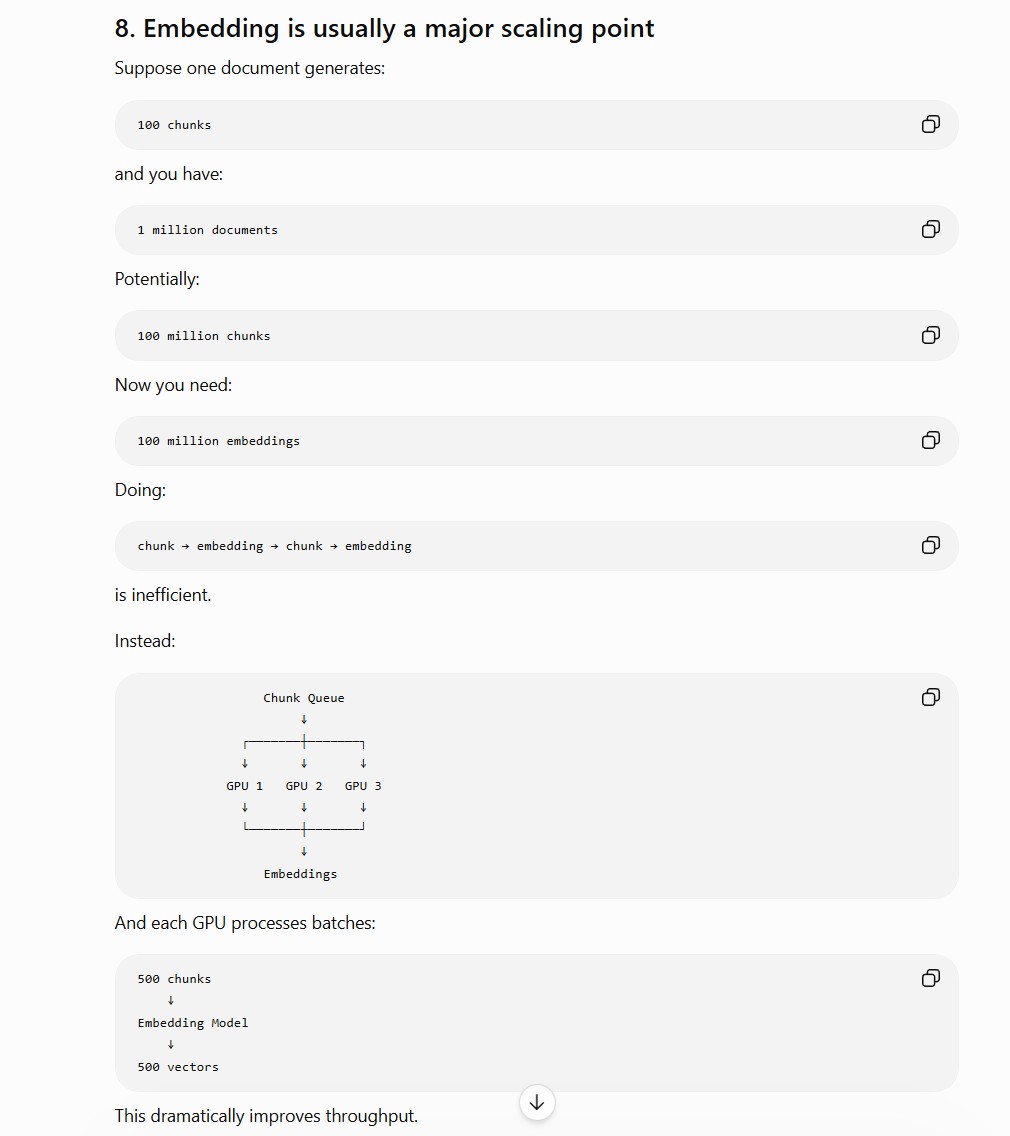The height and width of the screenshot is (1136, 1010).
Task: Select the 'GPU 2' text in the diagram
Action: pos(304,785)
